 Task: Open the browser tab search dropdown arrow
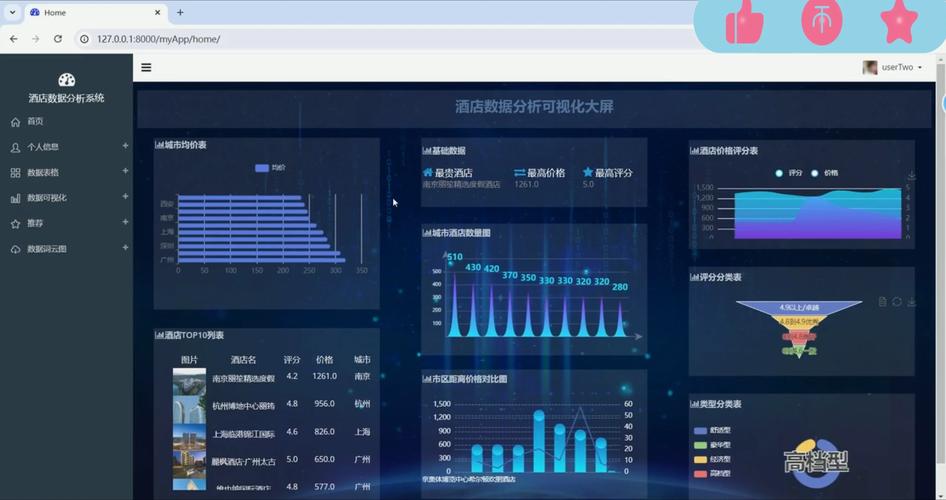coord(12,12)
